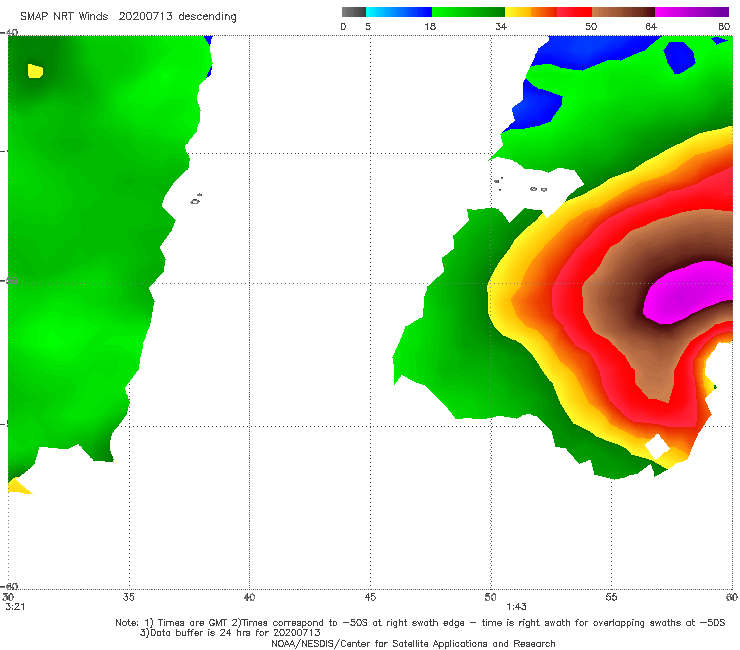Click the color scale label '18'
The height and width of the screenshot is (650, 740).
point(430,26)
